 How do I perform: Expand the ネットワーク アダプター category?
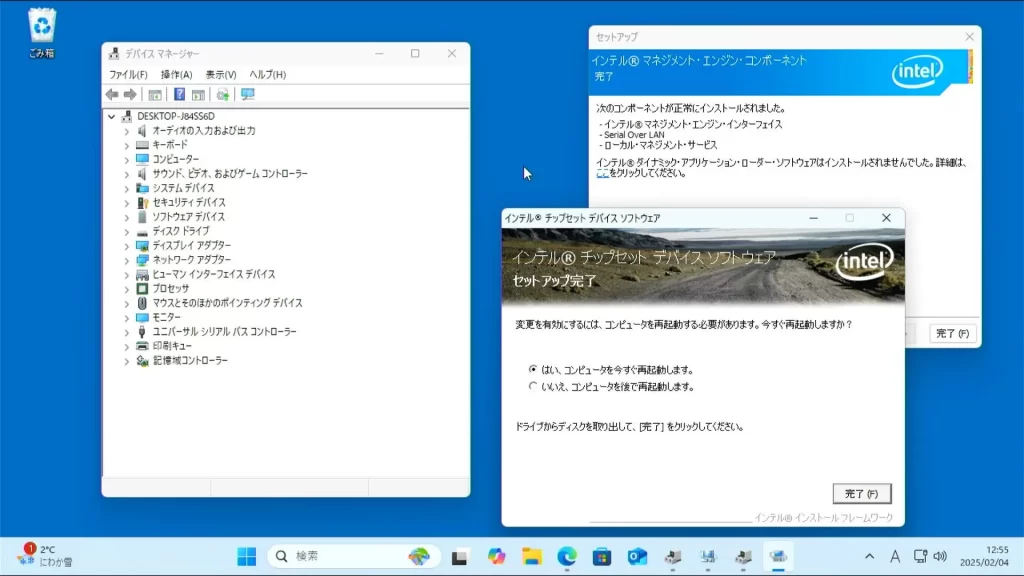[x=127, y=260]
